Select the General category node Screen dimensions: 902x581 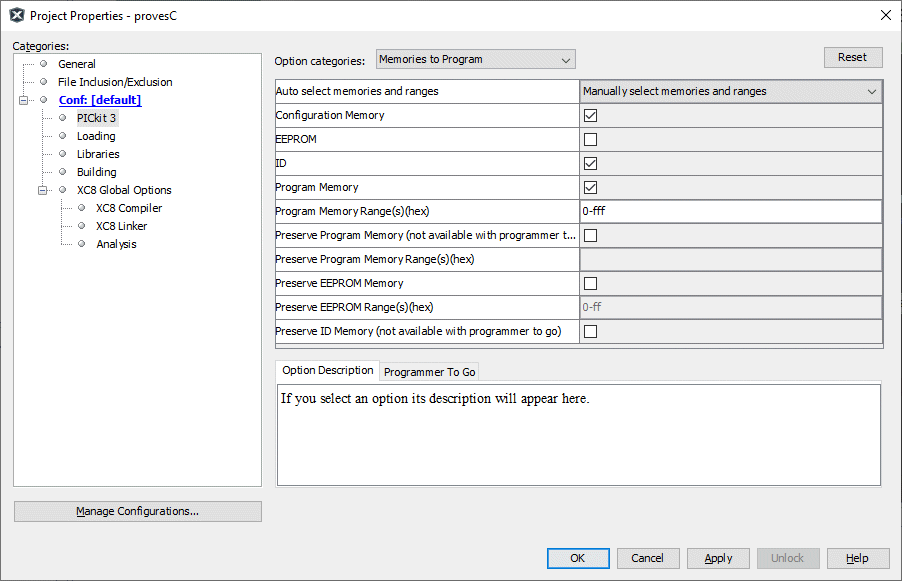[x=76, y=64]
